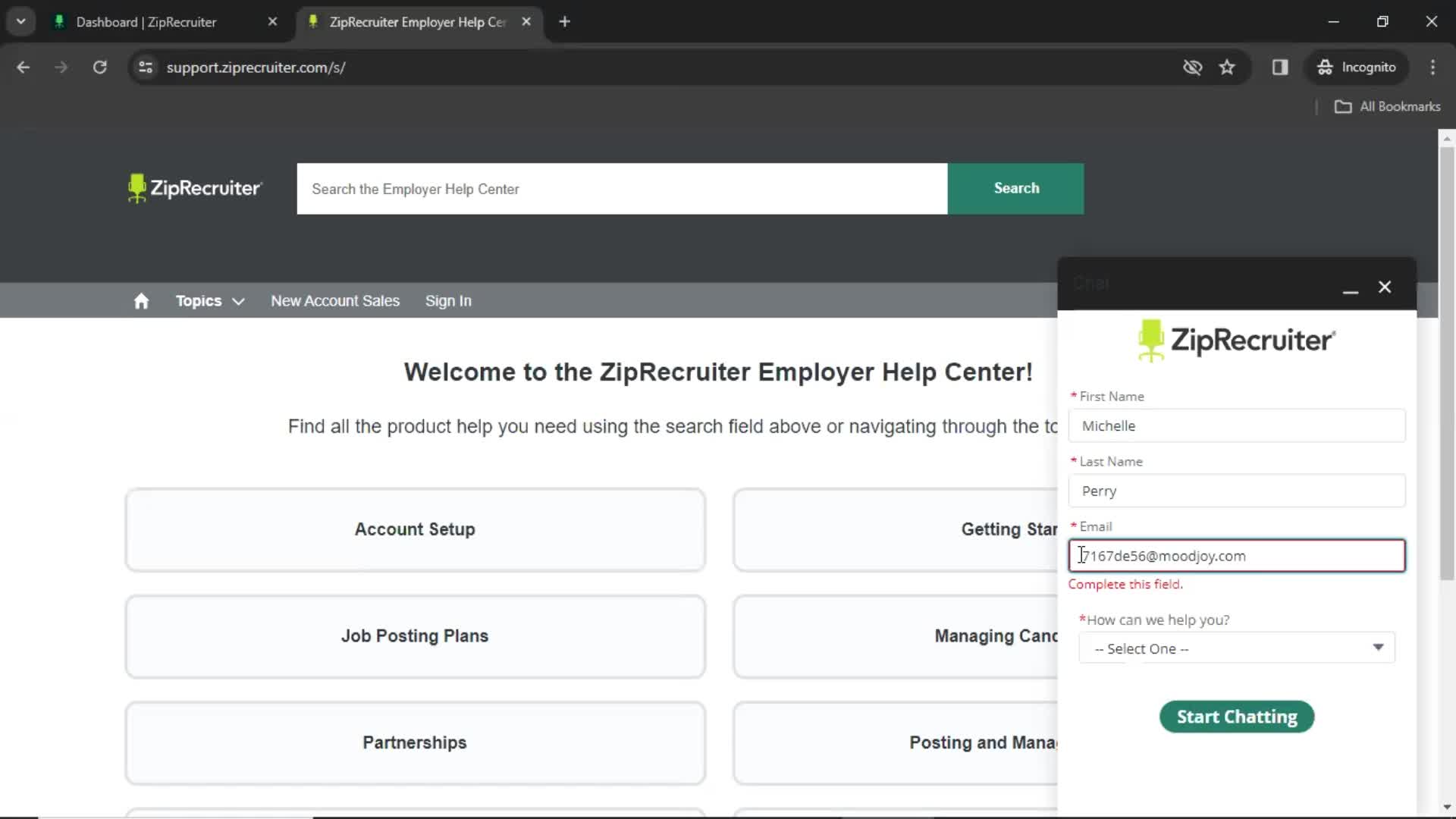The image size is (1456, 819).
Task: Go back with the browser back arrow
Action: [24, 67]
